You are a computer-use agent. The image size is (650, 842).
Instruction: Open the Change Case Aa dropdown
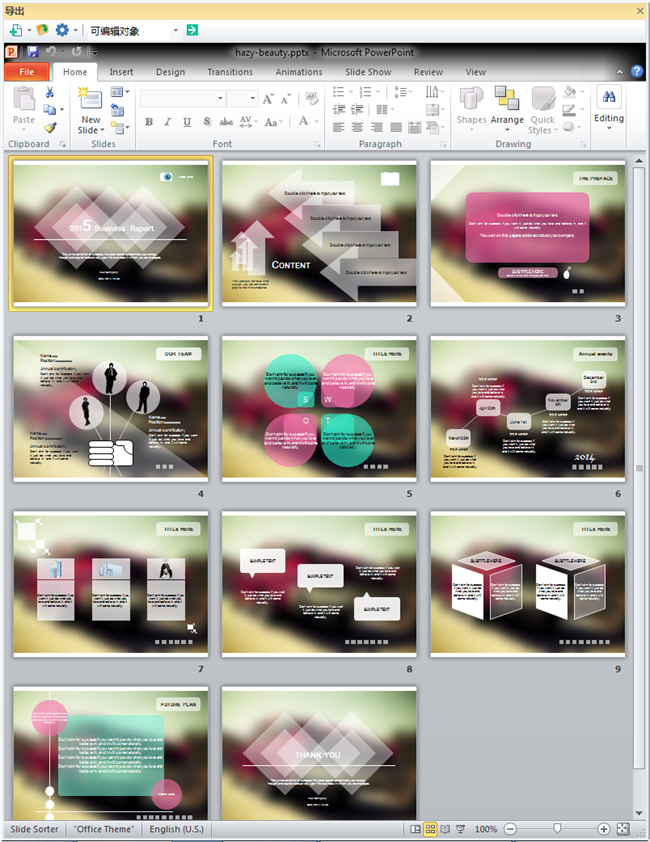pyautogui.click(x=273, y=122)
